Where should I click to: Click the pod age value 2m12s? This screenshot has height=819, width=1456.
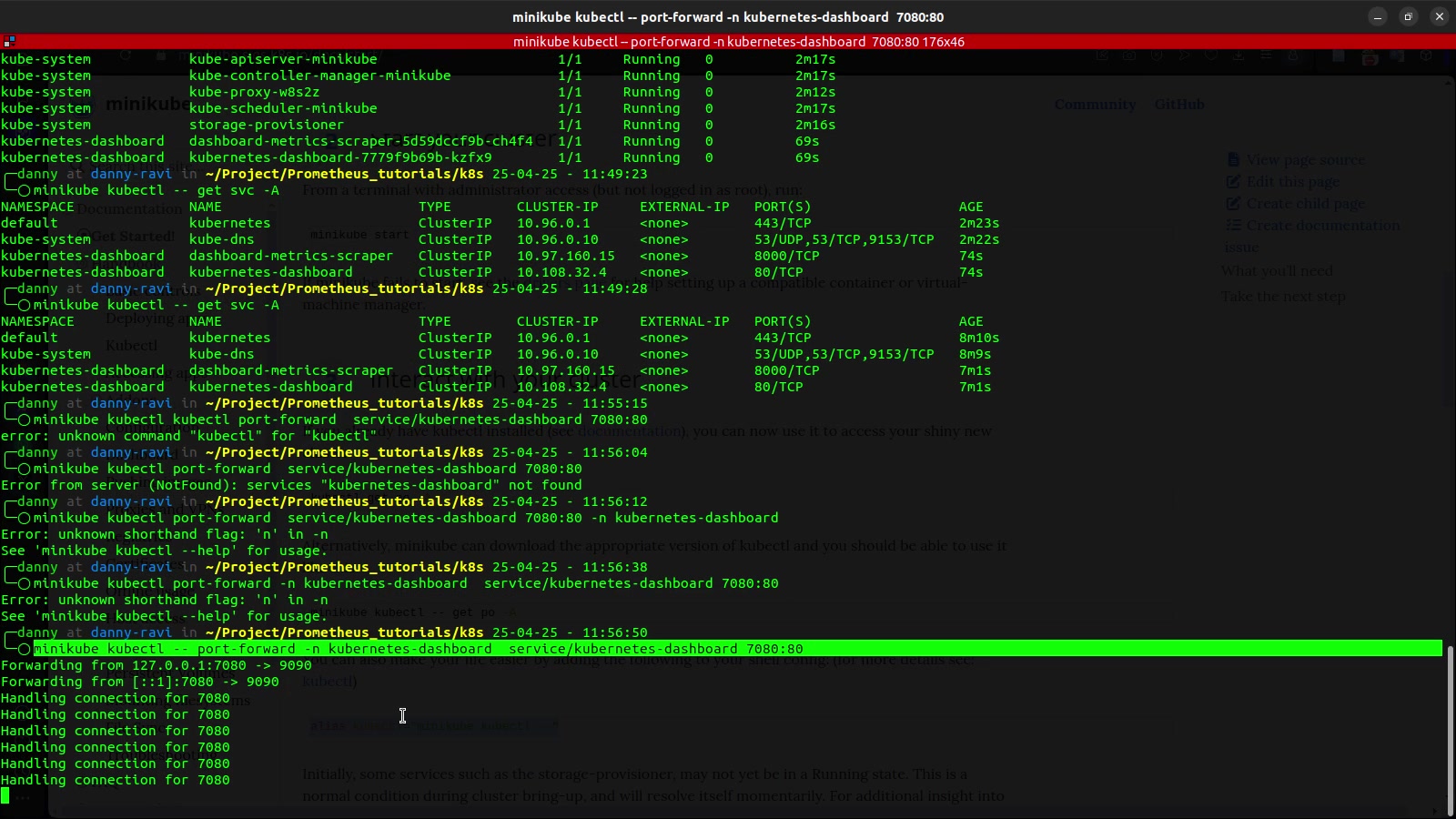(x=815, y=92)
